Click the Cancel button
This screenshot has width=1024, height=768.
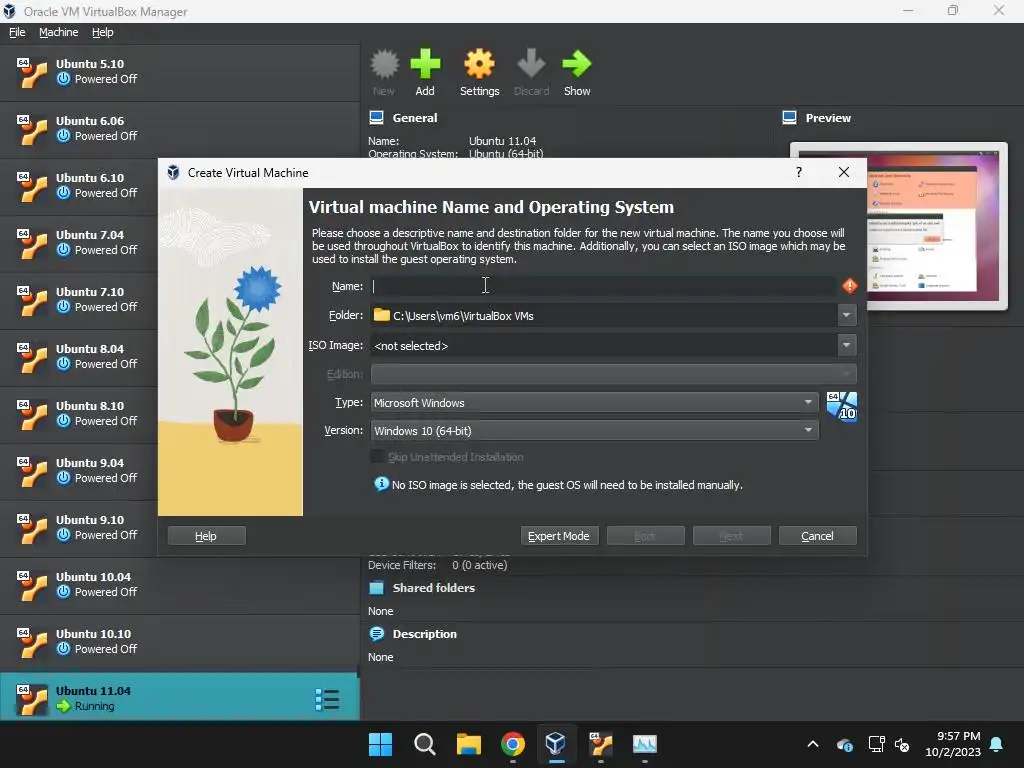[818, 536]
